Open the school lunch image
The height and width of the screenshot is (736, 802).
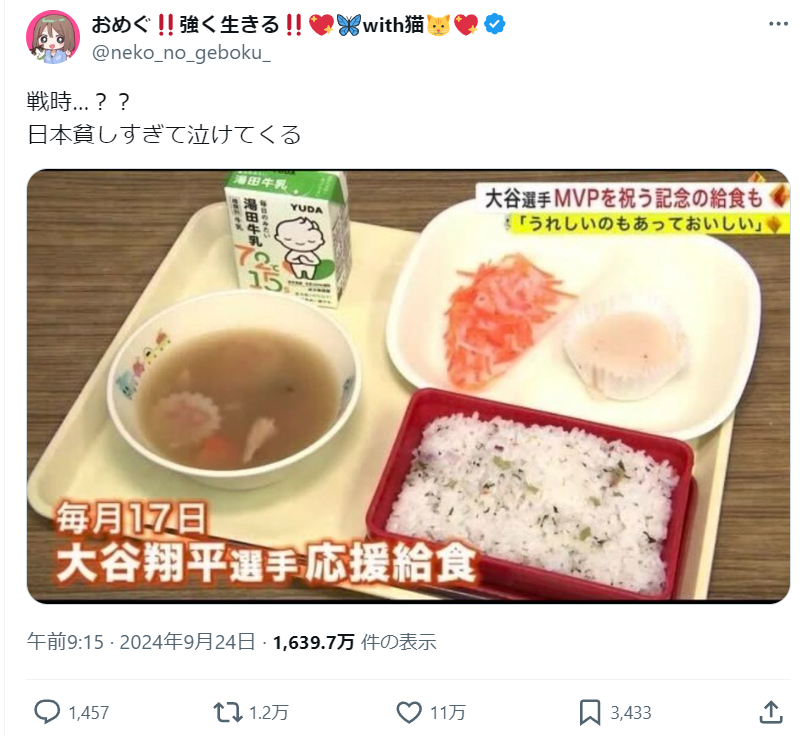[x=408, y=386]
